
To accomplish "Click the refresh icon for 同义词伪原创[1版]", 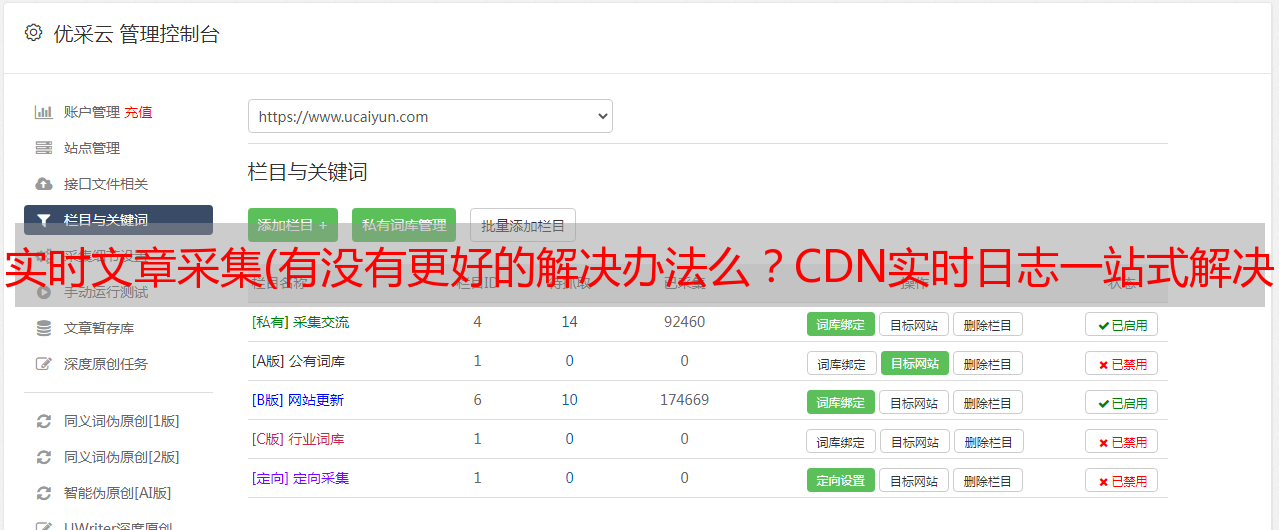I will point(43,421).
